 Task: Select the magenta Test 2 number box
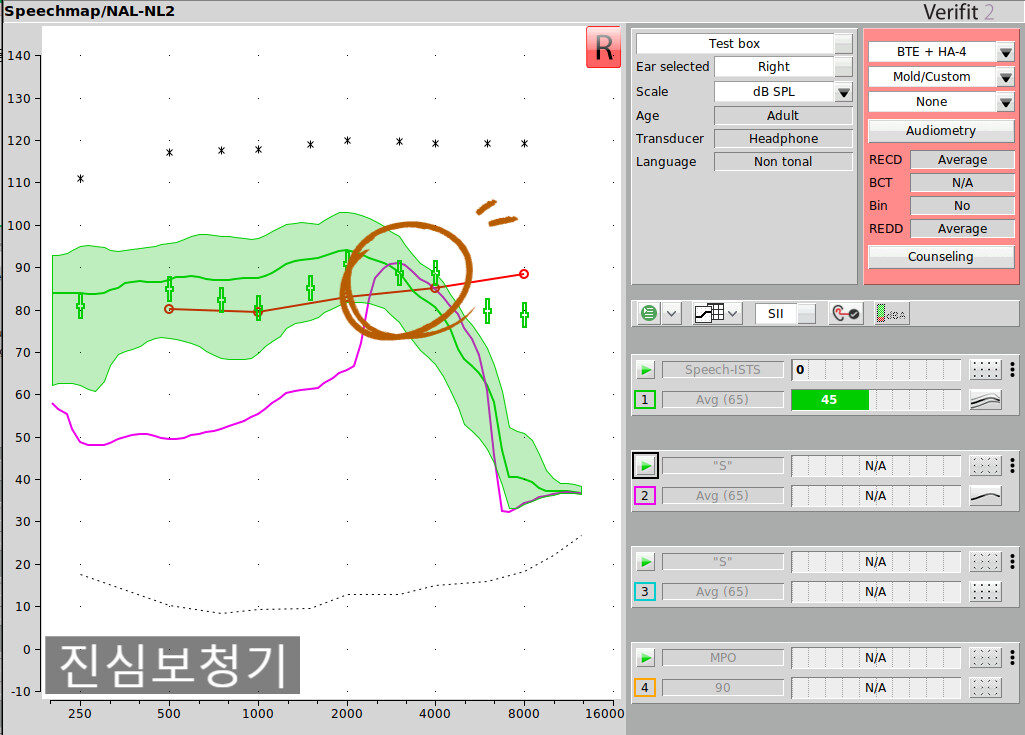[x=645, y=496]
